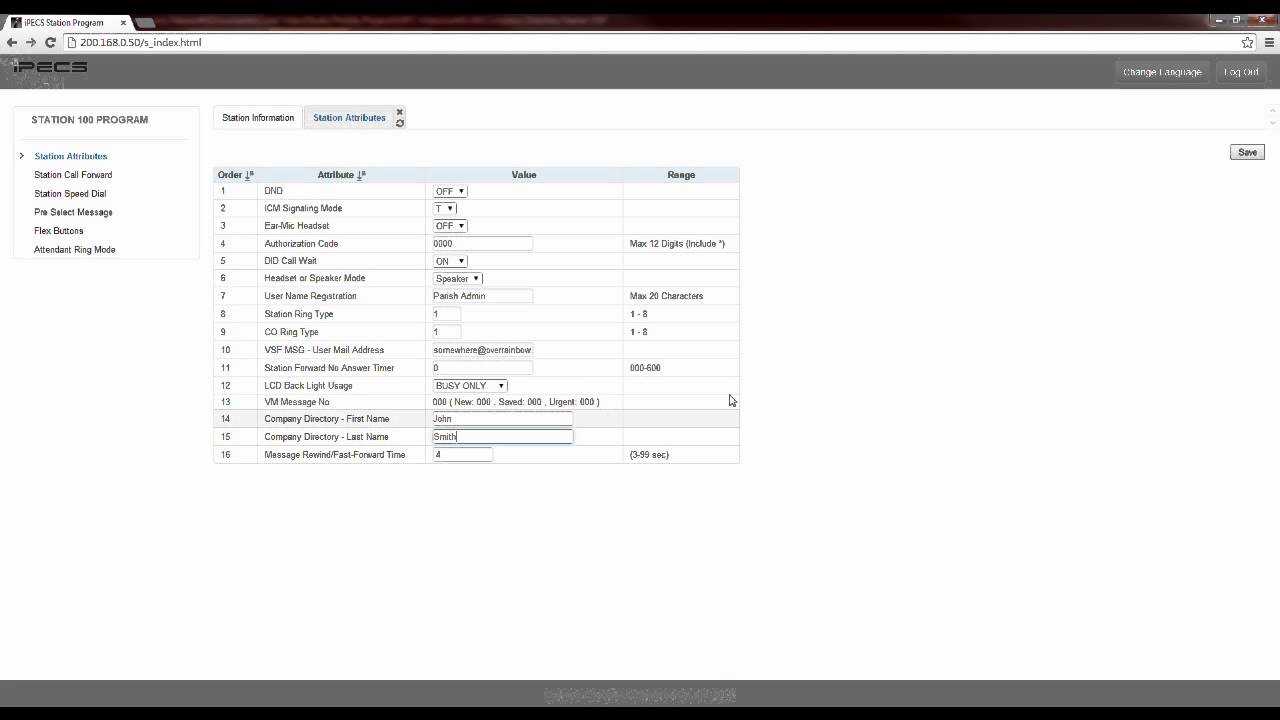Click the Order column header
The height and width of the screenshot is (720, 1280).
(x=230, y=175)
